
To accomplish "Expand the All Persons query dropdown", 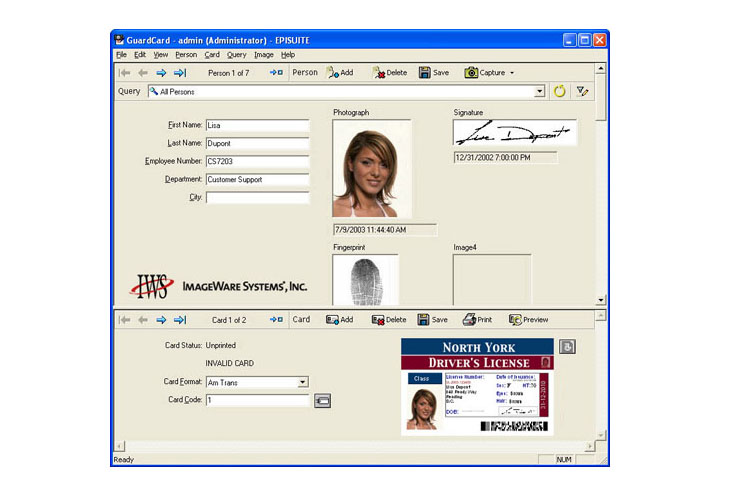I will click(540, 91).
